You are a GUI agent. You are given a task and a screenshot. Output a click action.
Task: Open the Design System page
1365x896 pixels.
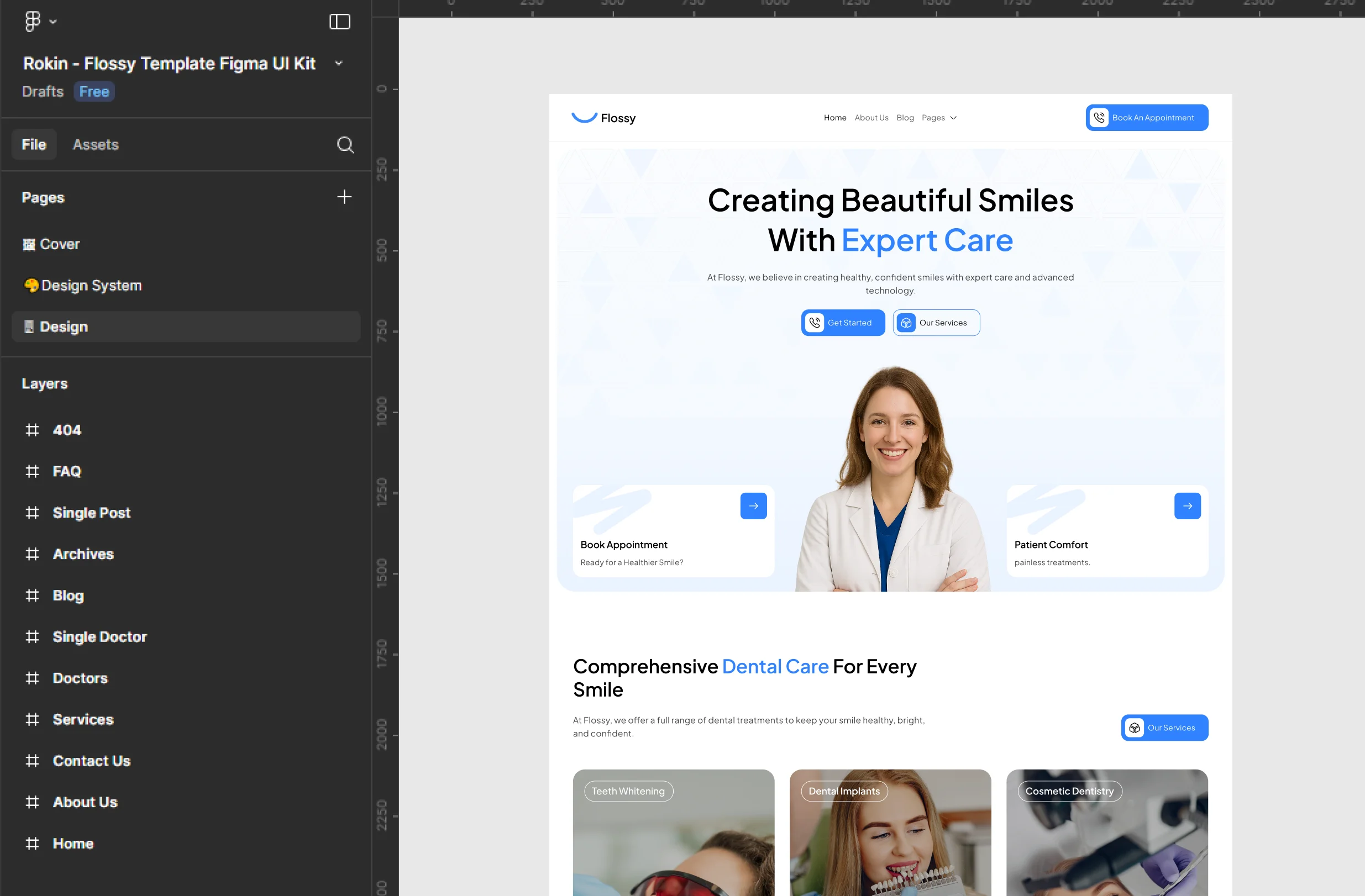pyautogui.click(x=91, y=286)
